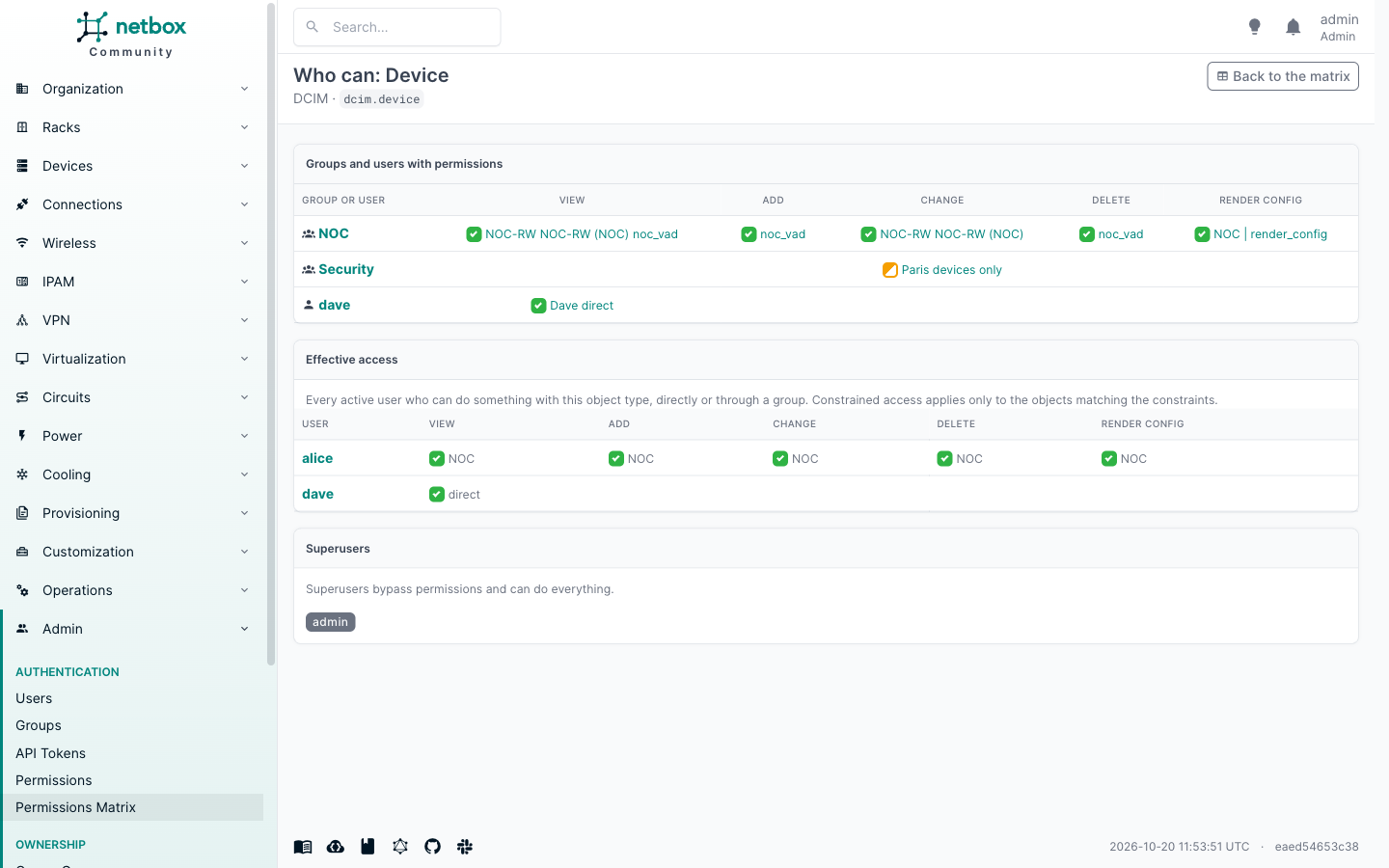Click the REST API cloud icon in footer

click(336, 847)
